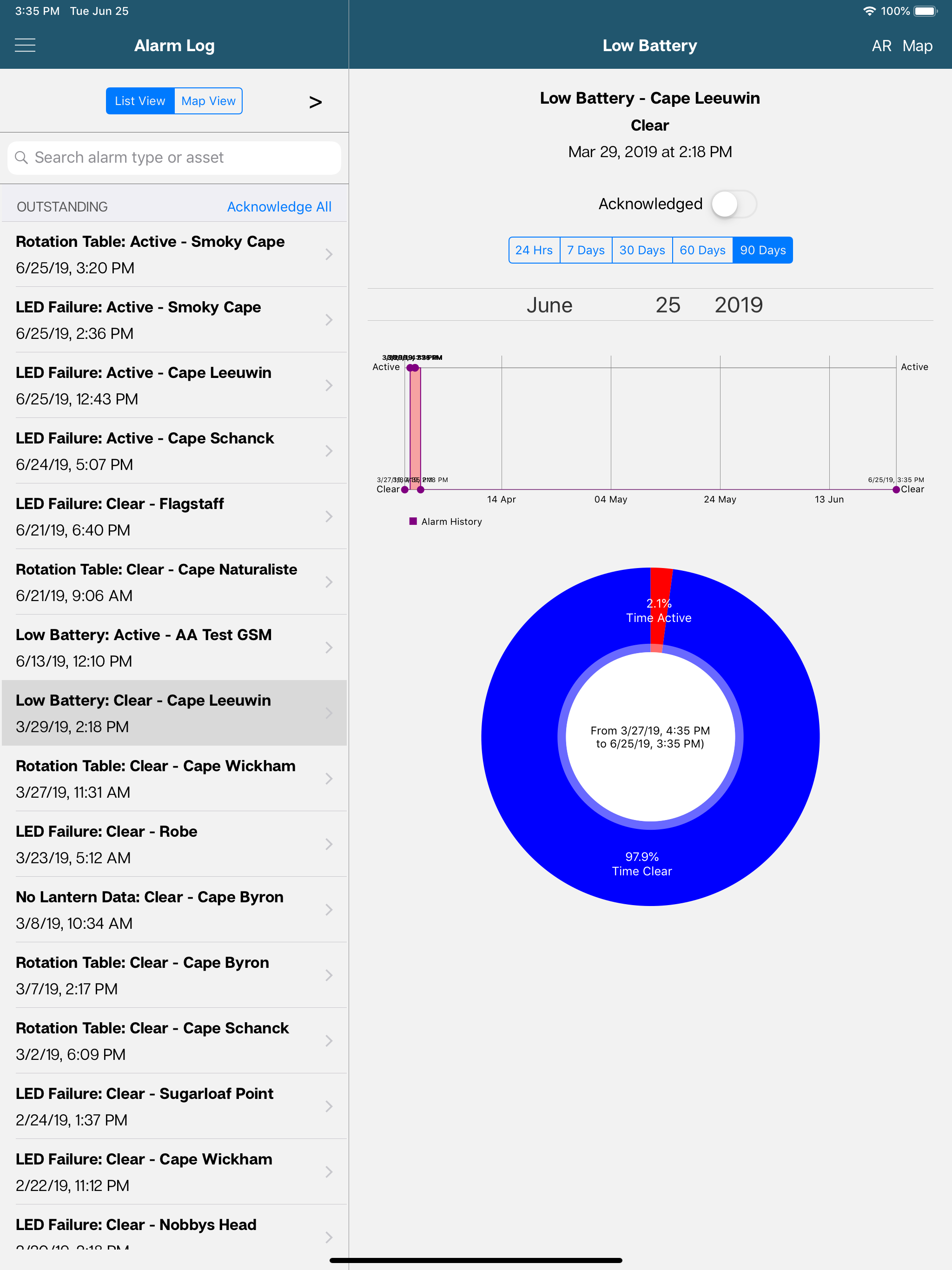The image size is (952, 1270).
Task: Select year 2019 in date picker
Action: pyautogui.click(x=738, y=305)
